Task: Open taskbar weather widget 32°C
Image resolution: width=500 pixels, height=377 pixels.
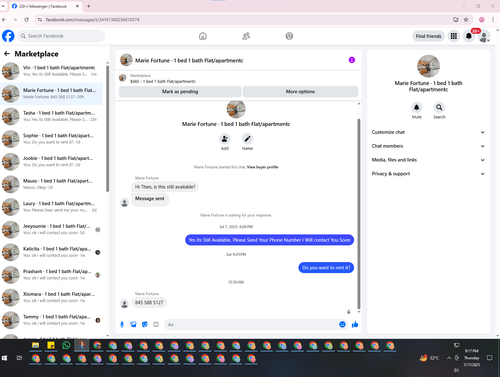Action: point(429,358)
